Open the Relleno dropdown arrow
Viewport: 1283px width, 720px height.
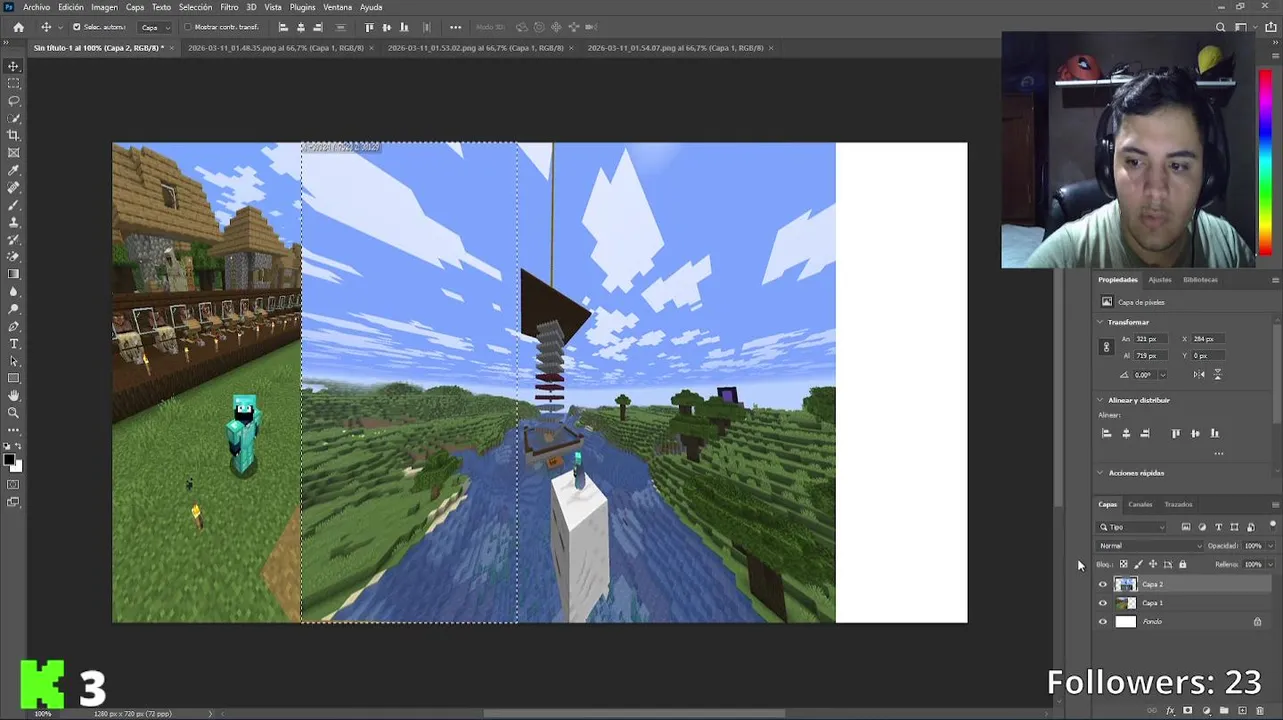tap(1271, 564)
